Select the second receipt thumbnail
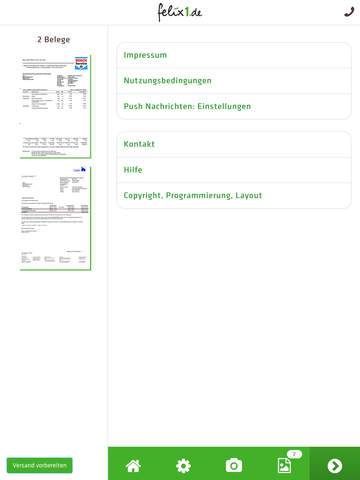The image size is (360, 480). pyautogui.click(x=55, y=218)
